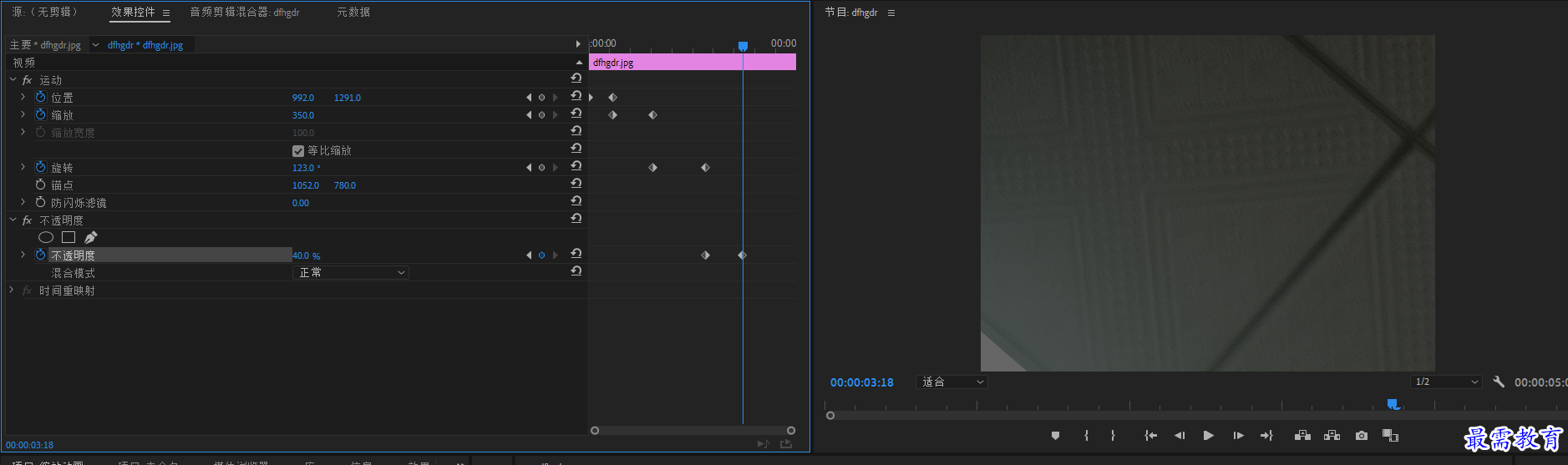The image size is (1568, 465).
Task: Create an ellipse mask under 不透明度
Action: tap(46, 237)
